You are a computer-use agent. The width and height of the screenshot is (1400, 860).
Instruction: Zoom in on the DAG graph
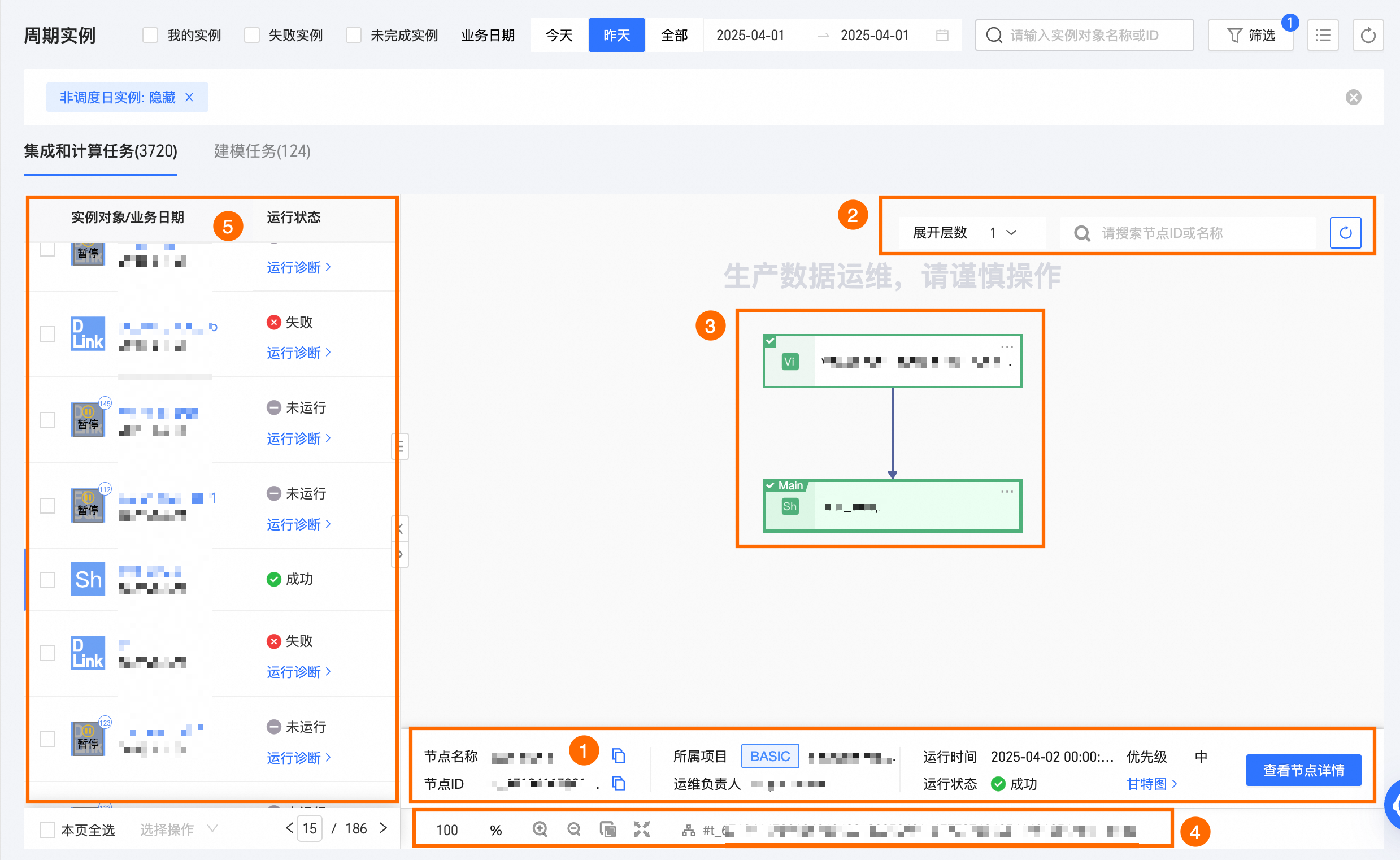[540, 829]
